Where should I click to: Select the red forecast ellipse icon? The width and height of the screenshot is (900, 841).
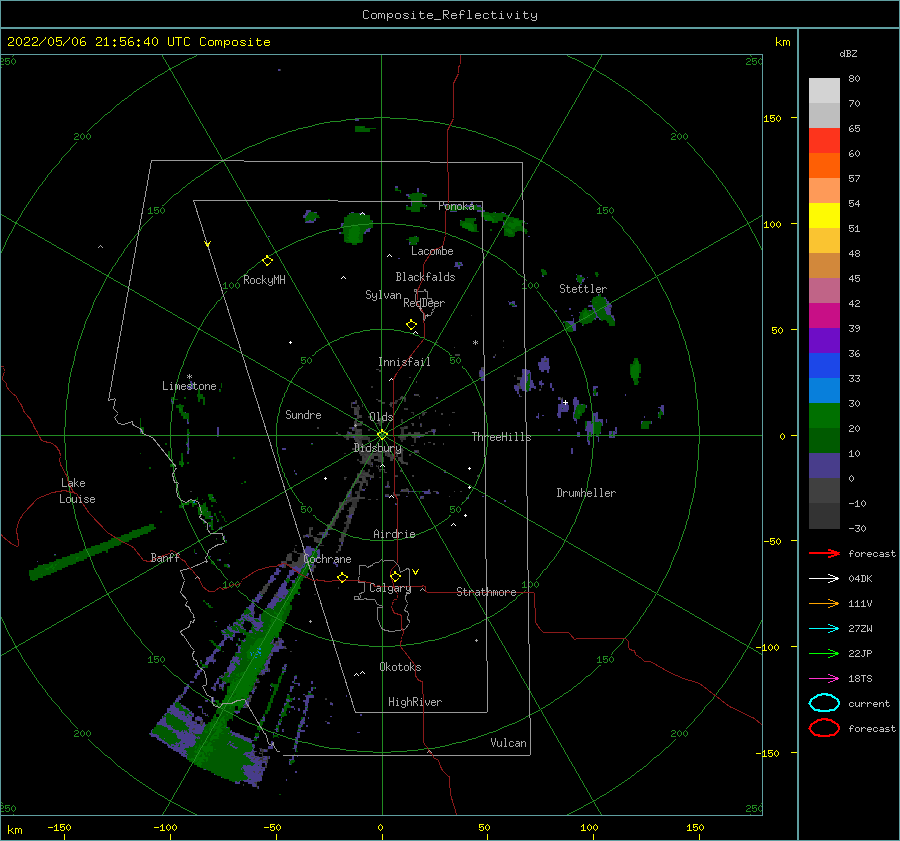coord(824,728)
